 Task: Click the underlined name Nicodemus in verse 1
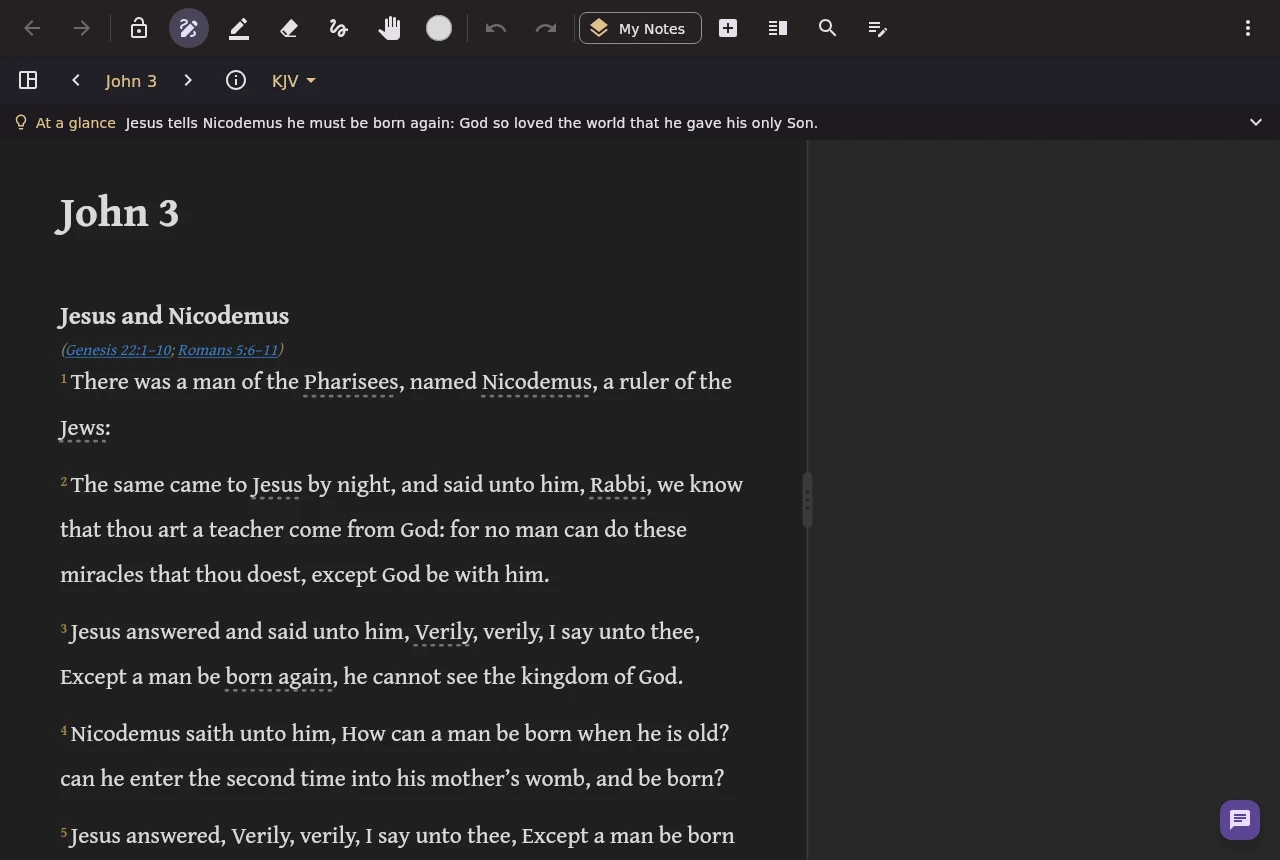point(537,382)
